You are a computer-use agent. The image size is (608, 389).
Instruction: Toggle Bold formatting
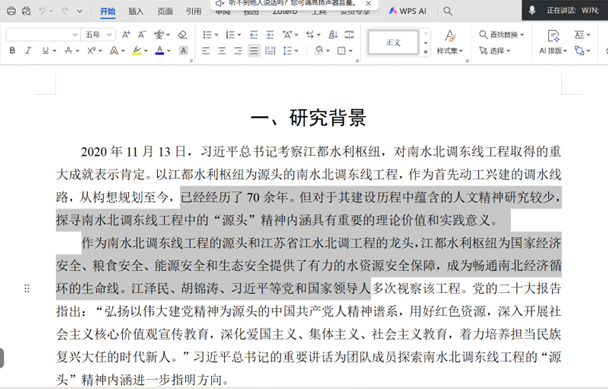coord(12,50)
